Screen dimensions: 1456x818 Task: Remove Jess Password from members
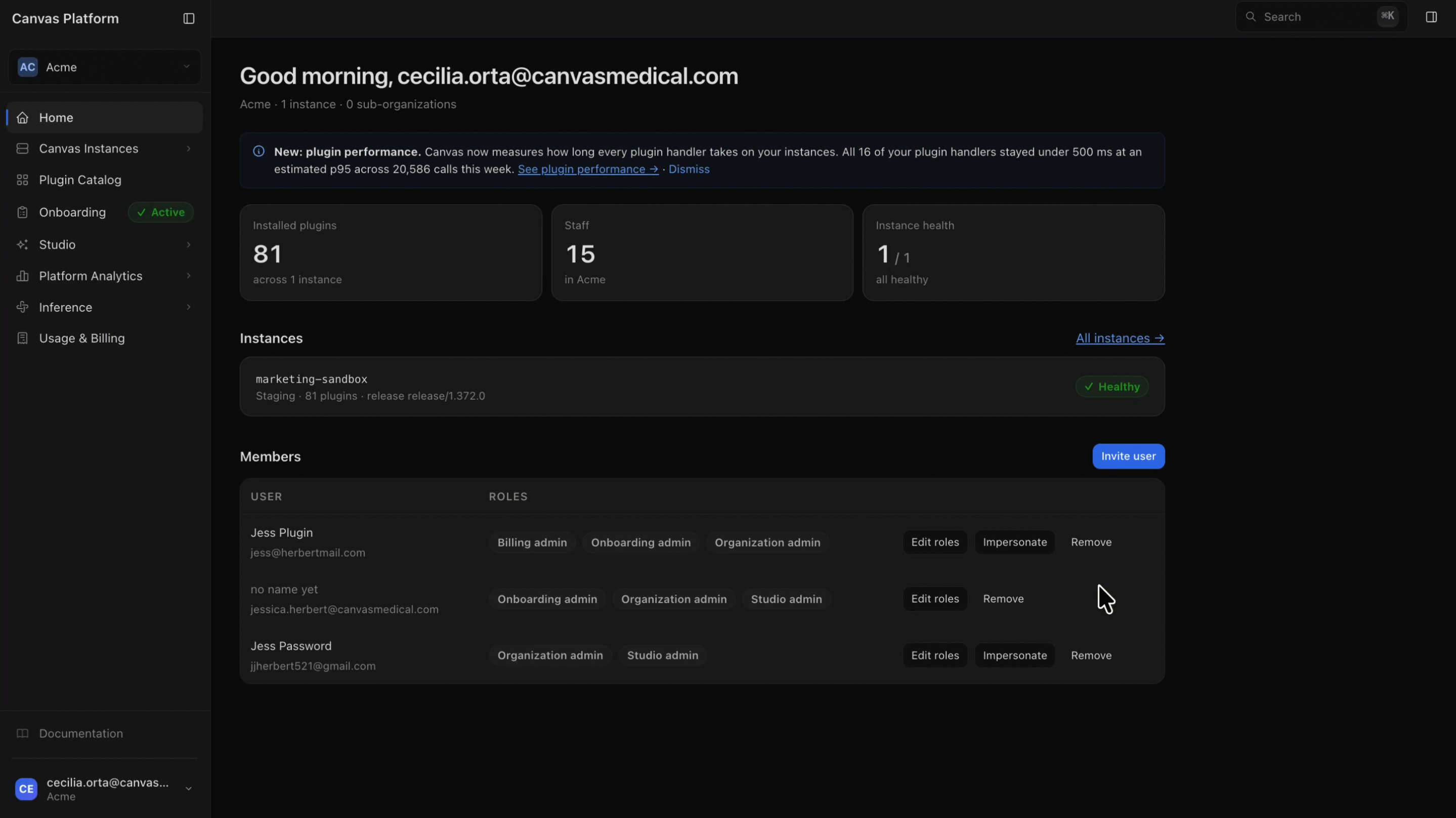click(x=1091, y=656)
